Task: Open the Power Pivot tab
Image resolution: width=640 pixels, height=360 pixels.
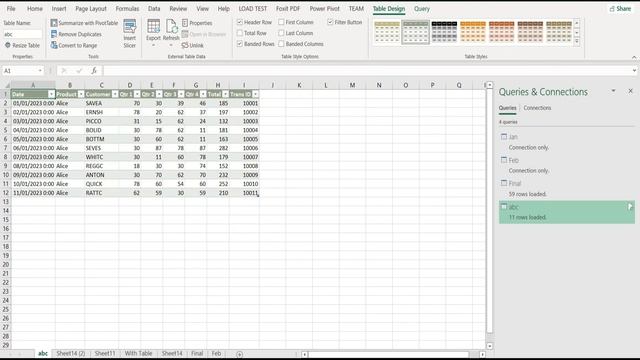Action: [324, 9]
